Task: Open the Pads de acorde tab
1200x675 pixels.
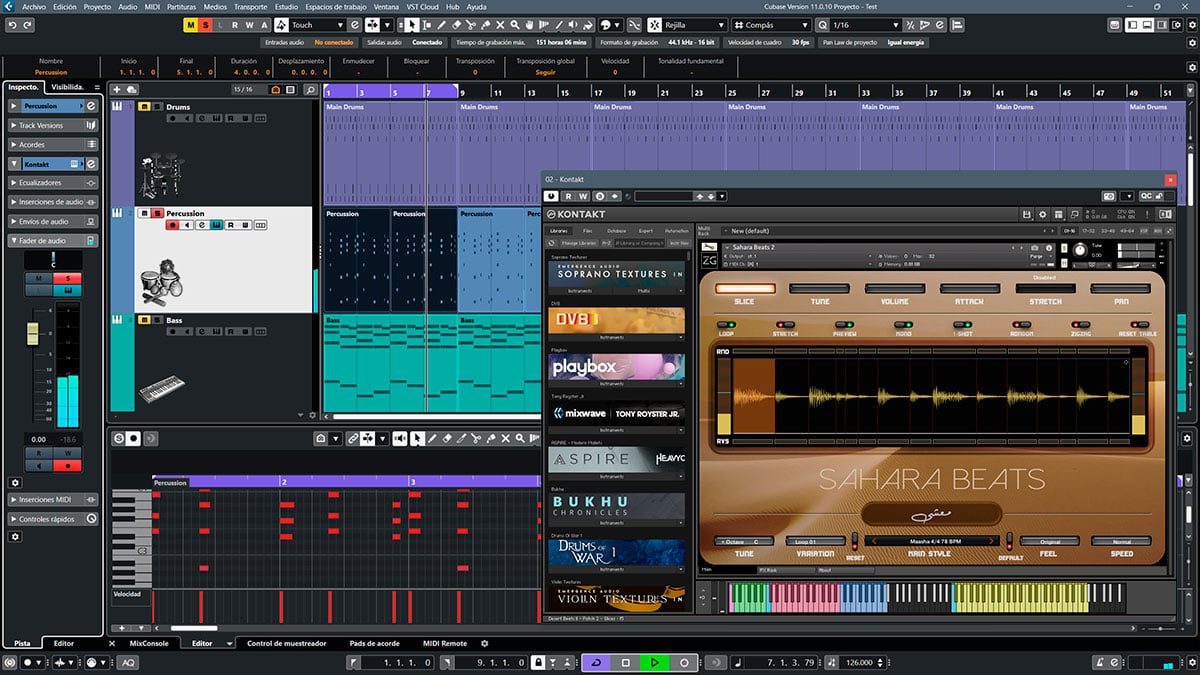Action: pos(374,643)
